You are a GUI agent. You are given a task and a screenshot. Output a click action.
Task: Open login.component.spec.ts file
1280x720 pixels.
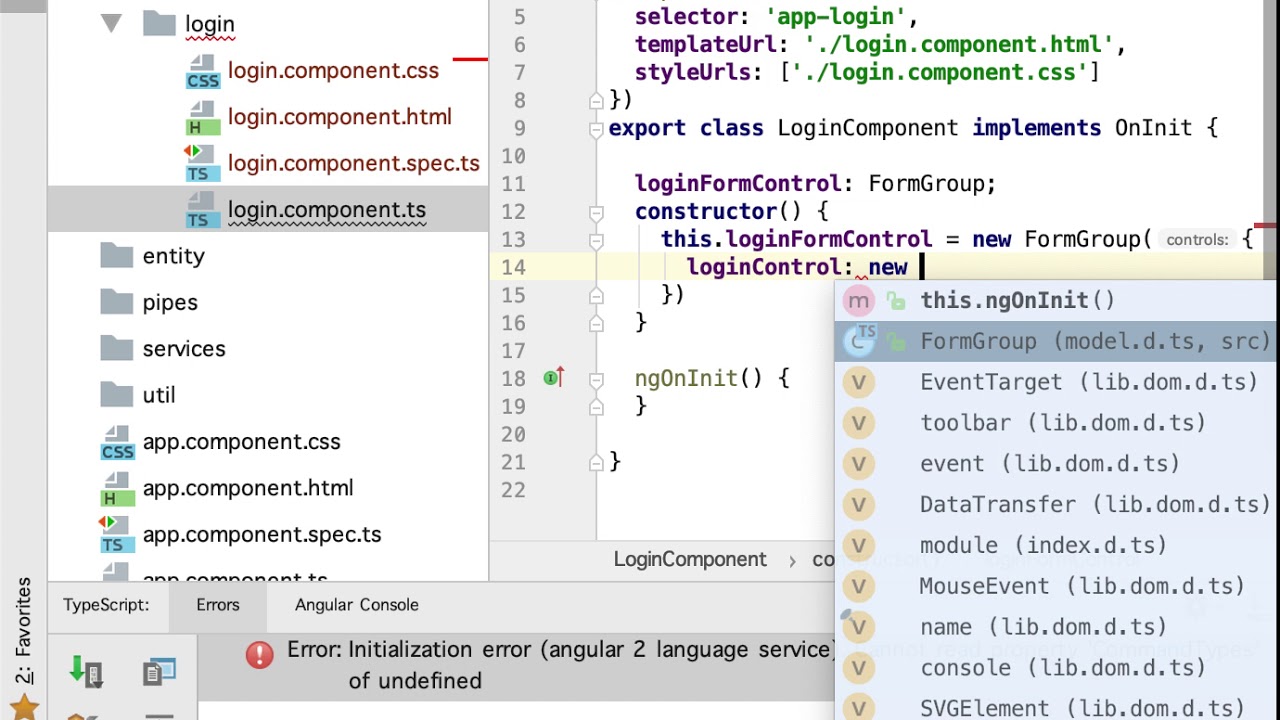(x=354, y=163)
